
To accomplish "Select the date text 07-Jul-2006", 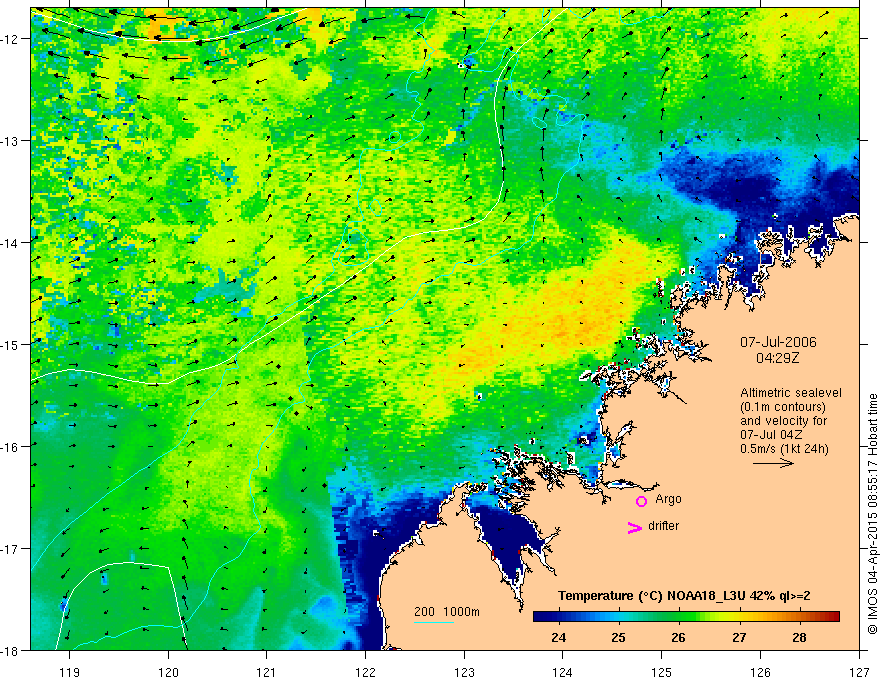I will tap(778, 342).
